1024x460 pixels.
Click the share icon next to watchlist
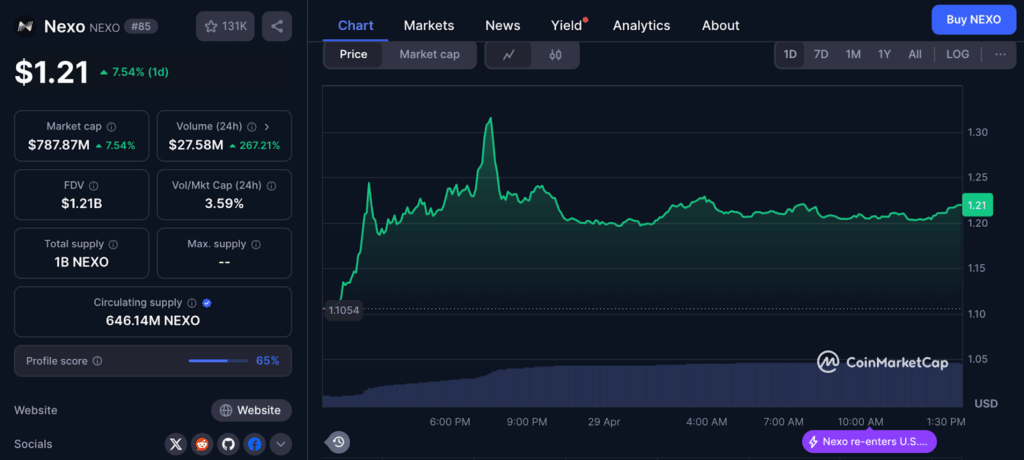(277, 27)
